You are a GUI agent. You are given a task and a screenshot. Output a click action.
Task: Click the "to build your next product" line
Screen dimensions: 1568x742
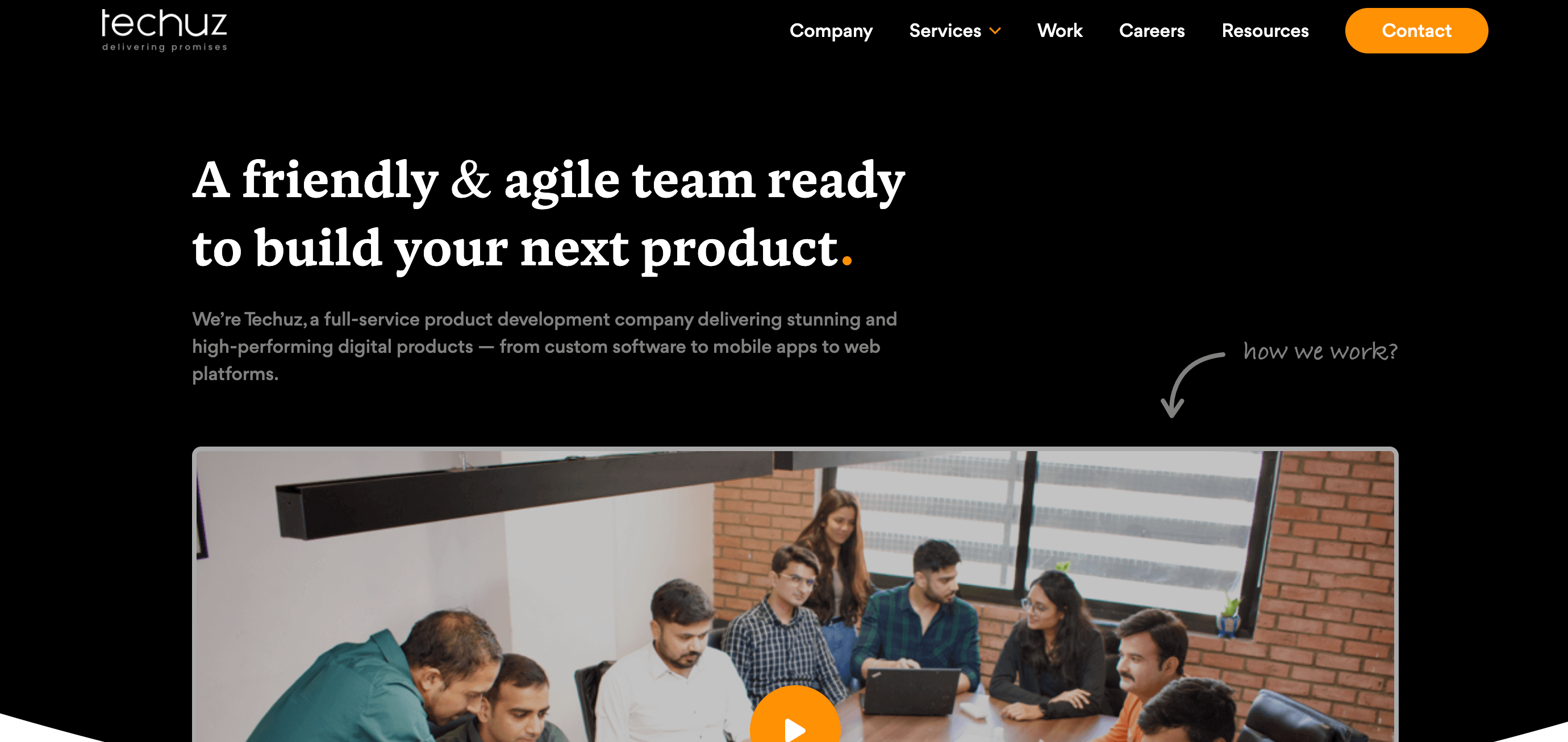515,248
